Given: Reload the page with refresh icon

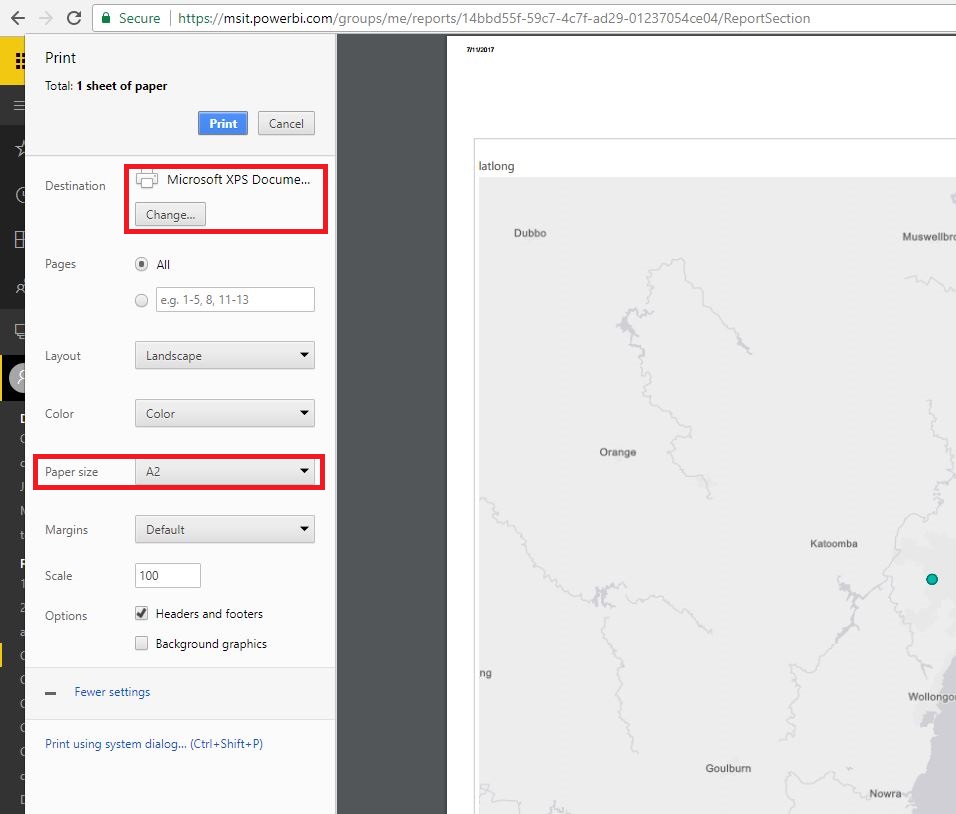Looking at the screenshot, I should click(74, 18).
